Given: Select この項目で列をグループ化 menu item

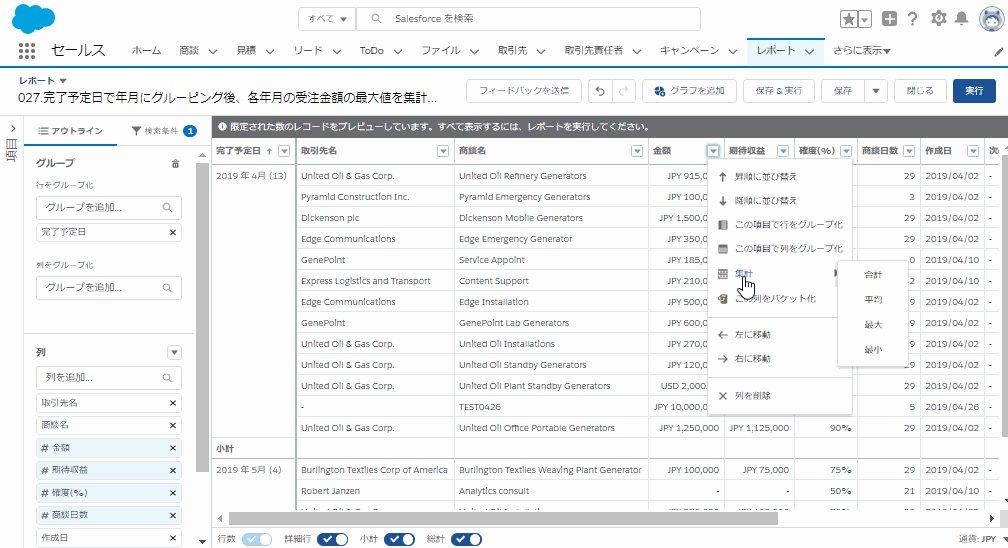Looking at the screenshot, I should [780, 248].
